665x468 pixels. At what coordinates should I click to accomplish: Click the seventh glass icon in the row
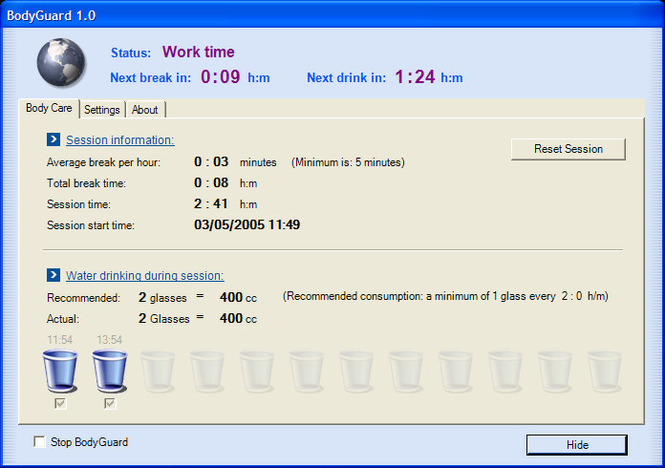pos(356,371)
